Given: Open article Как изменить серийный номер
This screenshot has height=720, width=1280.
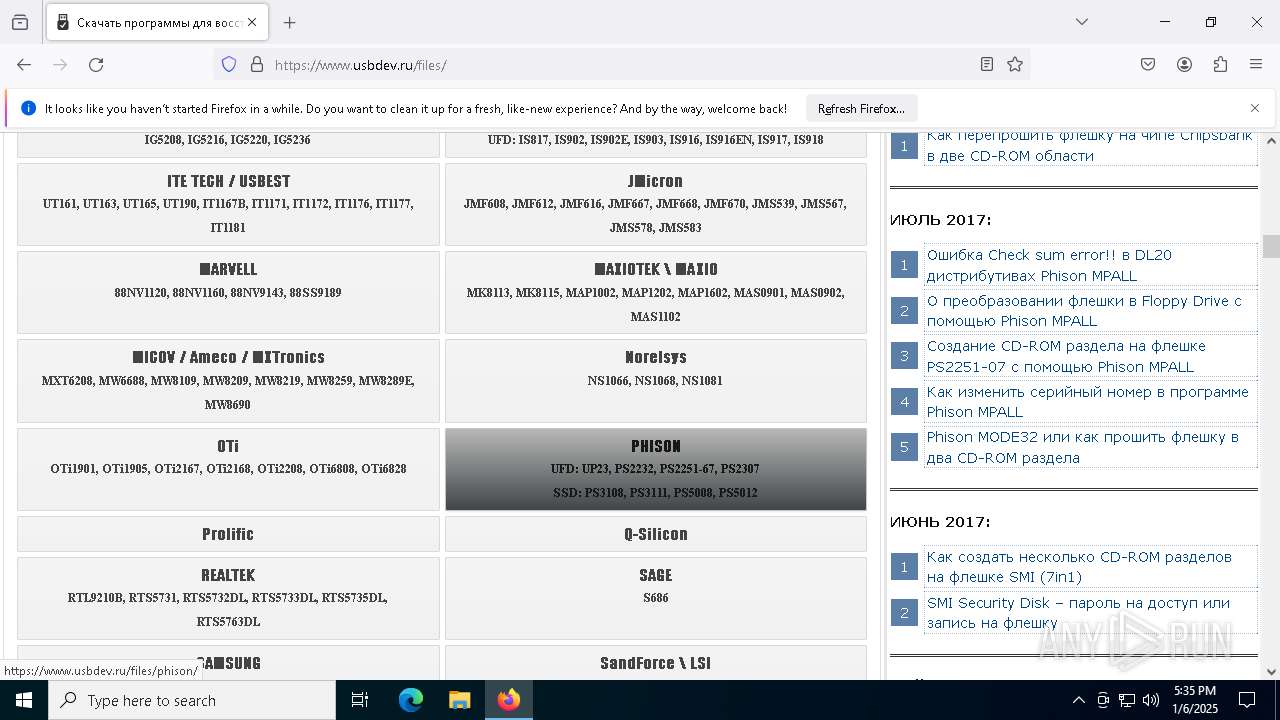Looking at the screenshot, I should coord(1087,402).
